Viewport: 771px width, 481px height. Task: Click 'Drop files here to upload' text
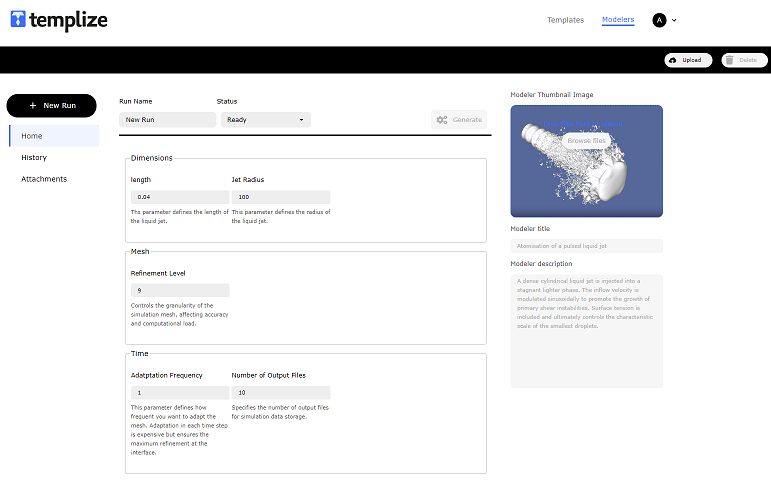(x=586, y=123)
